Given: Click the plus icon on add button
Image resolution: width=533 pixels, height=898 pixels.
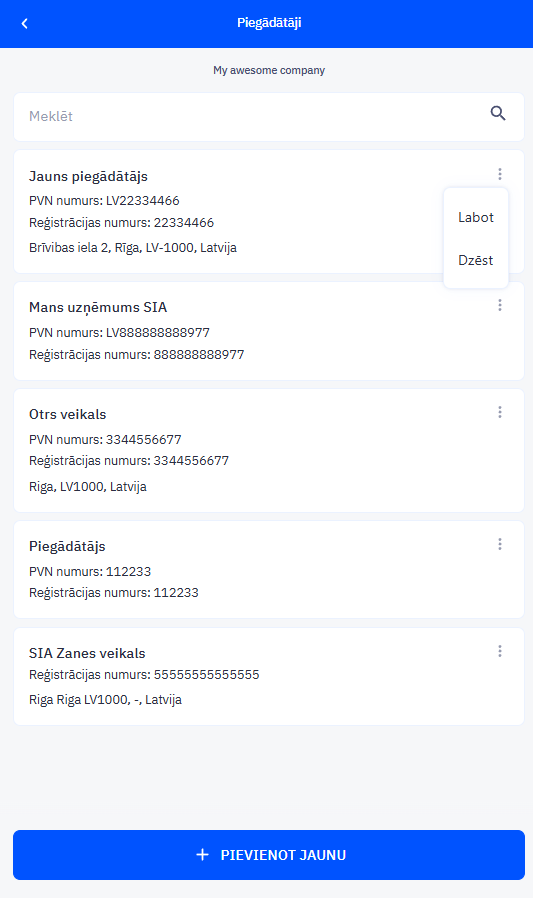Looking at the screenshot, I should click(203, 855).
